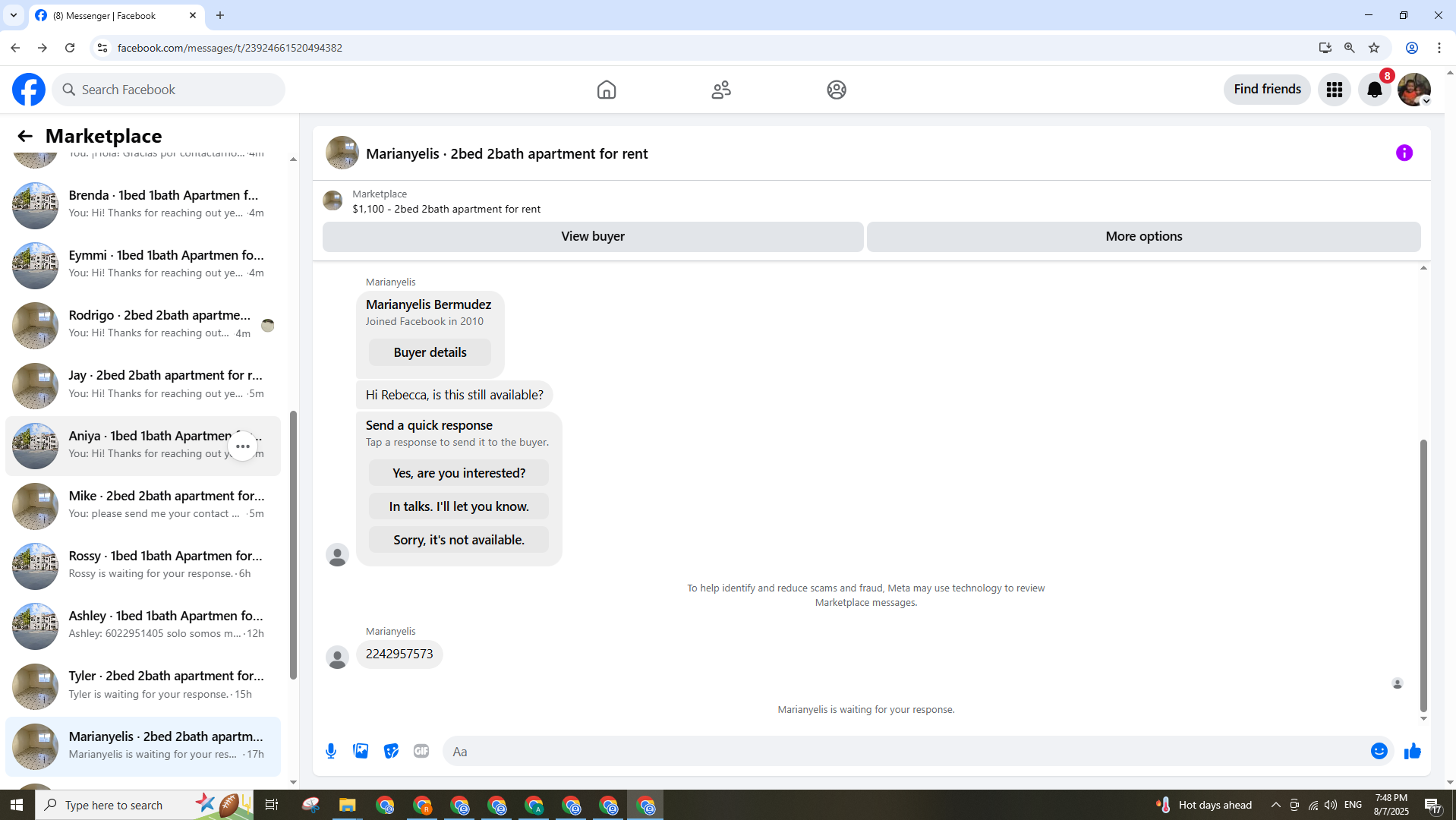Open Eymmi's 1bed 1bath conversation
The height and width of the screenshot is (820, 1456).
(x=143, y=265)
